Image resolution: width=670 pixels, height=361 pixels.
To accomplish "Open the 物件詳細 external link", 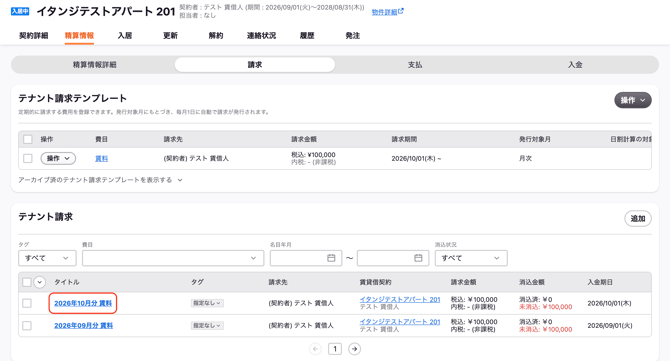I will pyautogui.click(x=387, y=12).
